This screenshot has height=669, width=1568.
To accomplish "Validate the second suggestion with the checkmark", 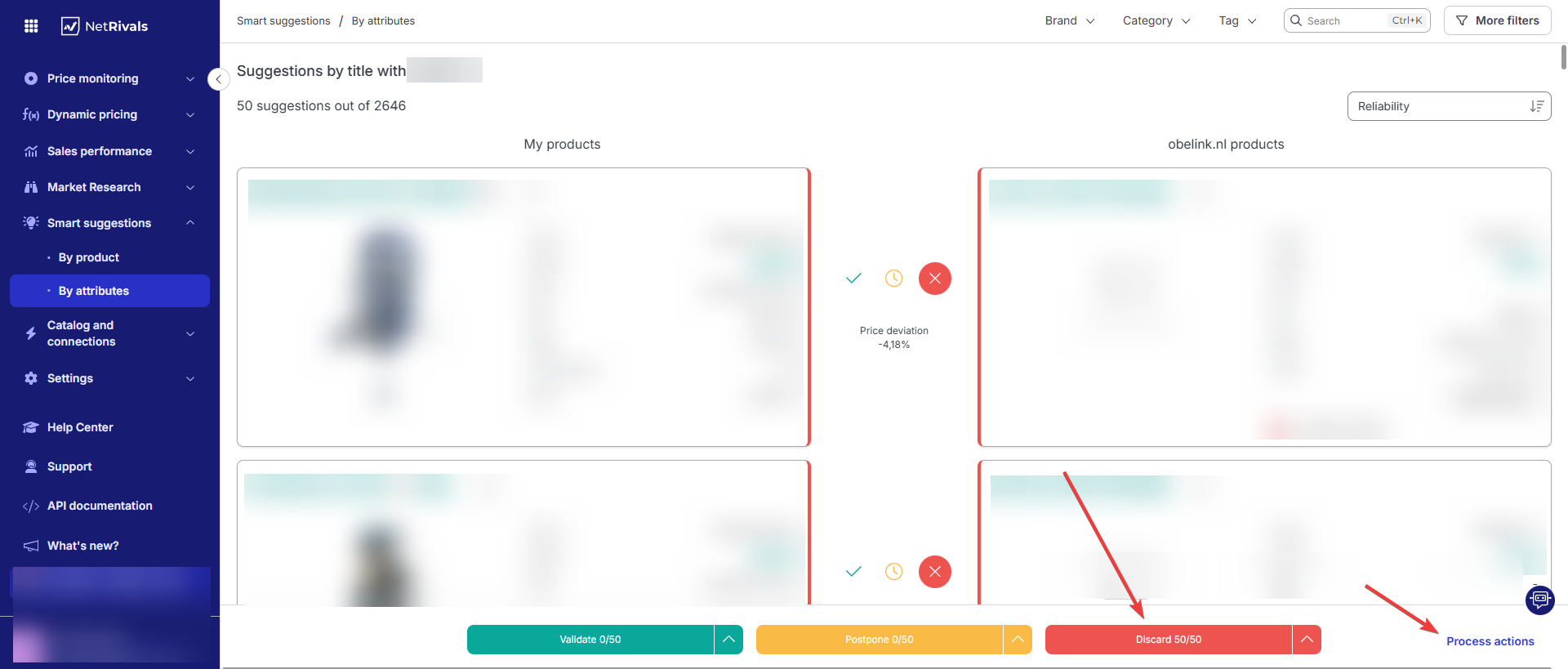I will (x=853, y=572).
